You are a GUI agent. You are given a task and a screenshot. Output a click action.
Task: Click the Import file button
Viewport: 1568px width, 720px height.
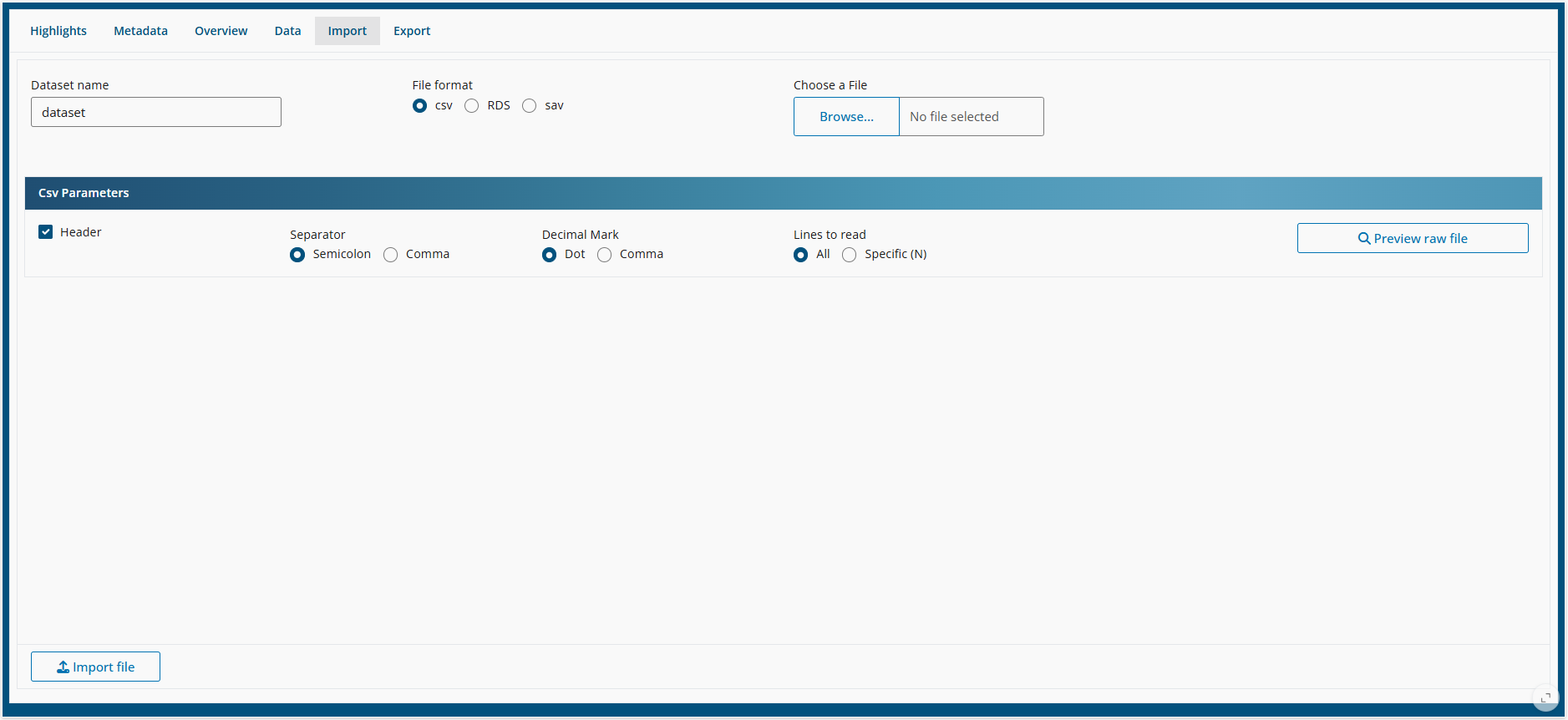(x=95, y=667)
